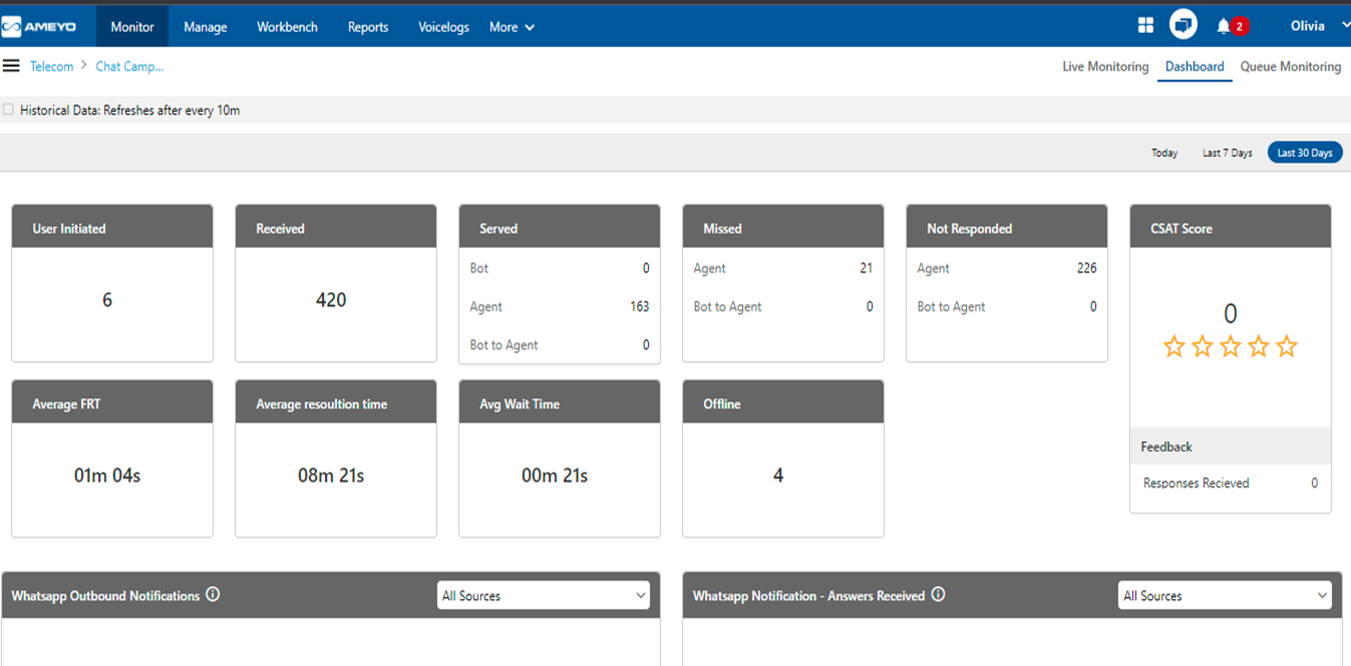Click the Responses Recieved label
Viewport: 1351px width, 666px height.
coord(1196,483)
